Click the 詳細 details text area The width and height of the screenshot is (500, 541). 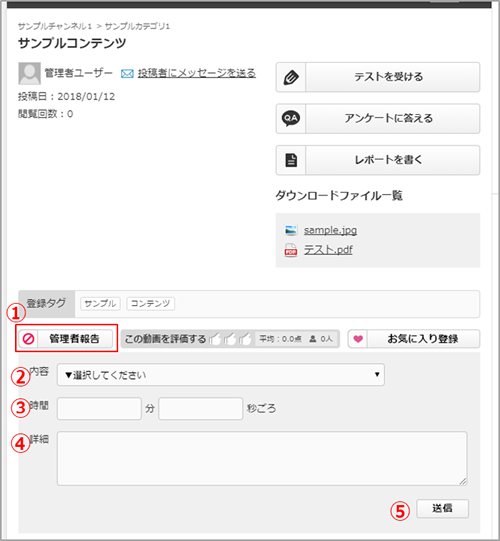point(262,458)
